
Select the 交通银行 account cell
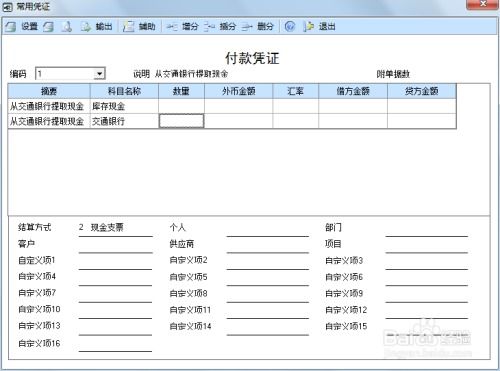(124, 121)
